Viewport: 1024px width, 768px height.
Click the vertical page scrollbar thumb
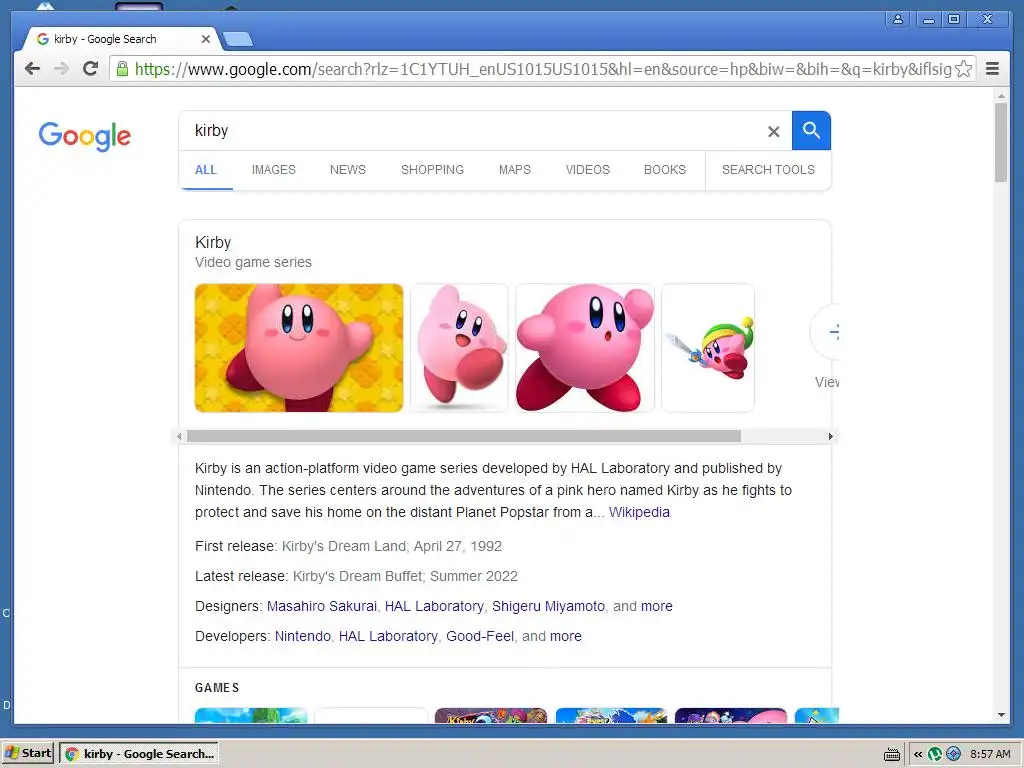pos(1001,142)
